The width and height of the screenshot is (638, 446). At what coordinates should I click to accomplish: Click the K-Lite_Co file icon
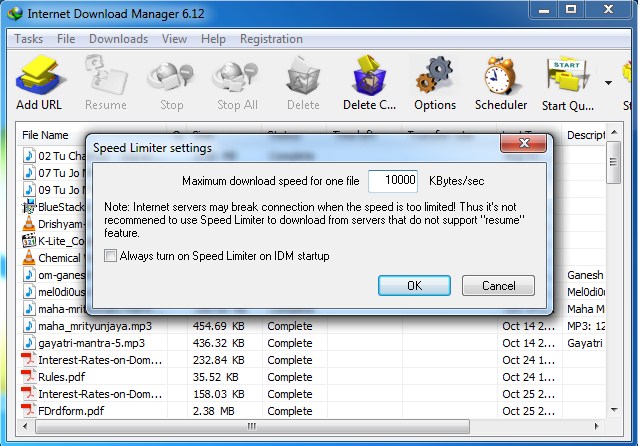coord(29,241)
